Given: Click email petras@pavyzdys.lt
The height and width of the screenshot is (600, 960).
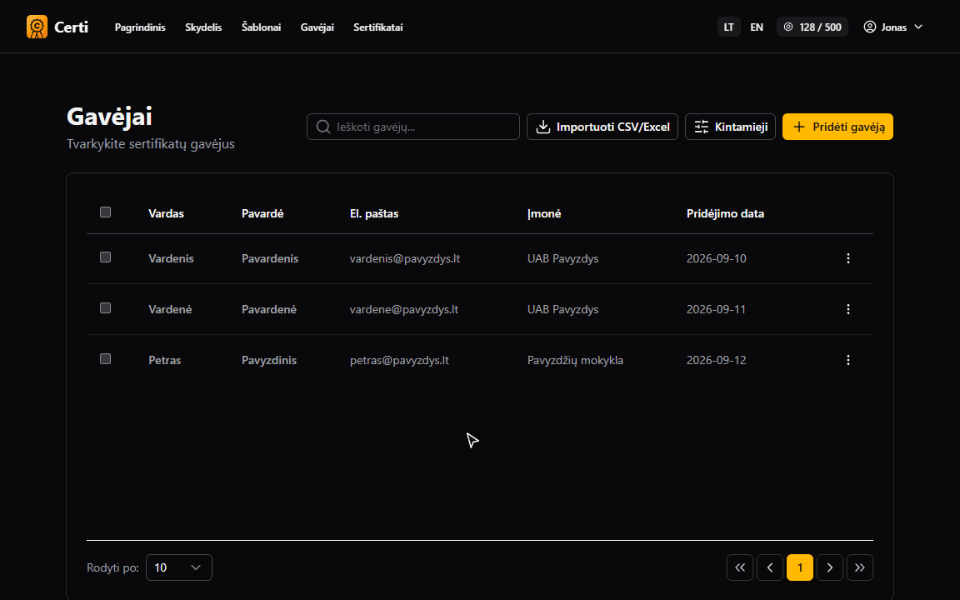Looking at the screenshot, I should [399, 360].
